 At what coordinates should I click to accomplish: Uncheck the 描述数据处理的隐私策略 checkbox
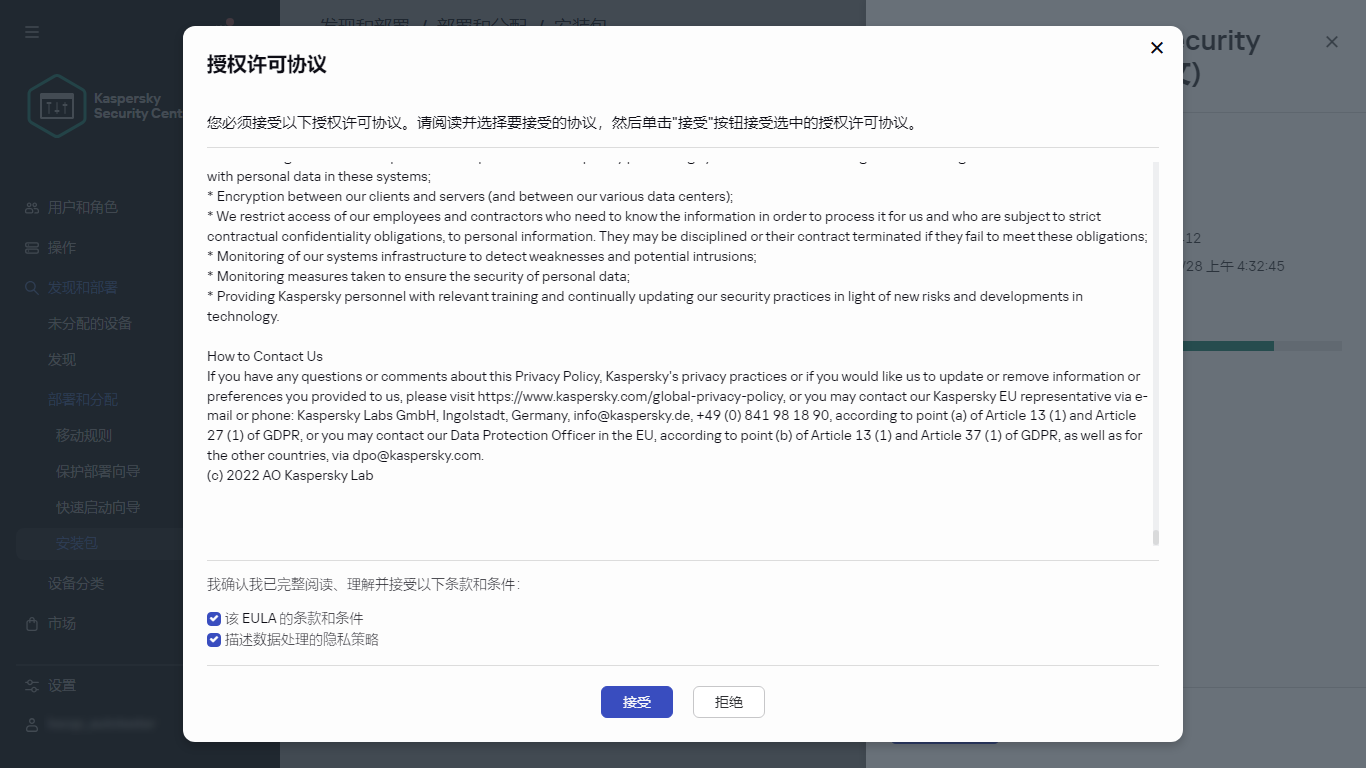coord(213,639)
